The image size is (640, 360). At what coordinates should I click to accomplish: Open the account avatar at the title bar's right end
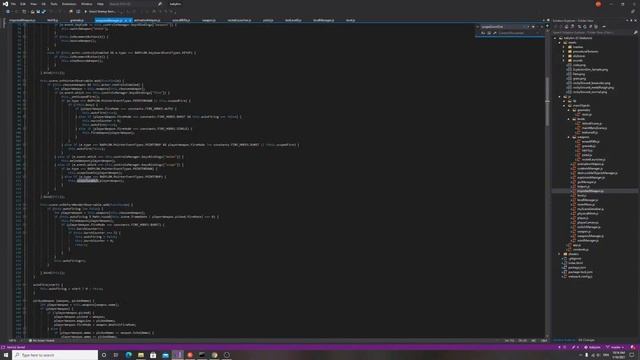[x=598, y=4]
